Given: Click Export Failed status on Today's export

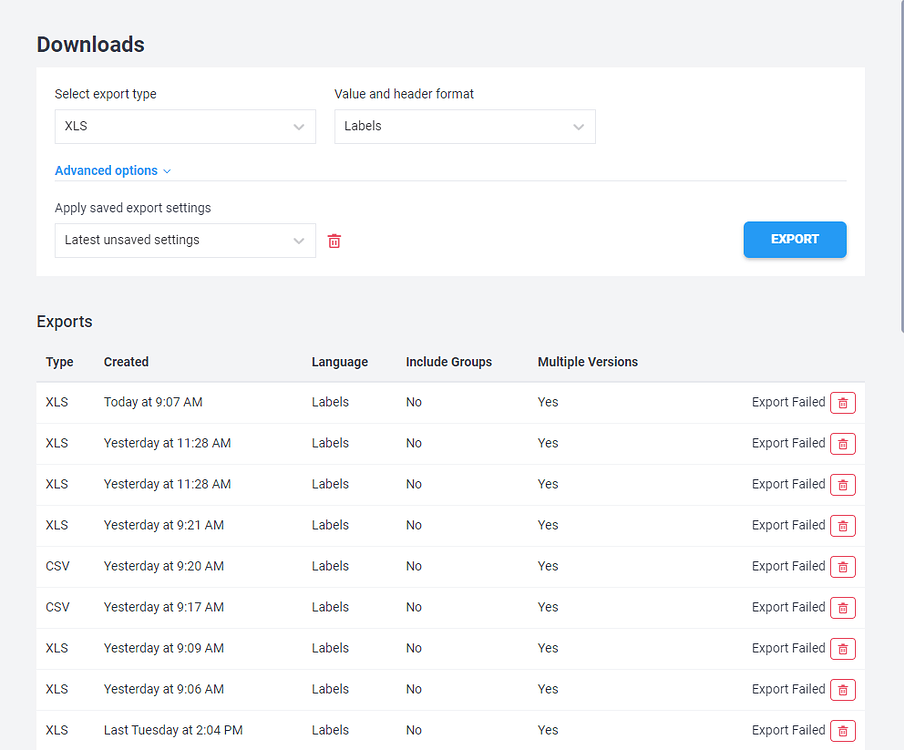Looking at the screenshot, I should 788,402.
